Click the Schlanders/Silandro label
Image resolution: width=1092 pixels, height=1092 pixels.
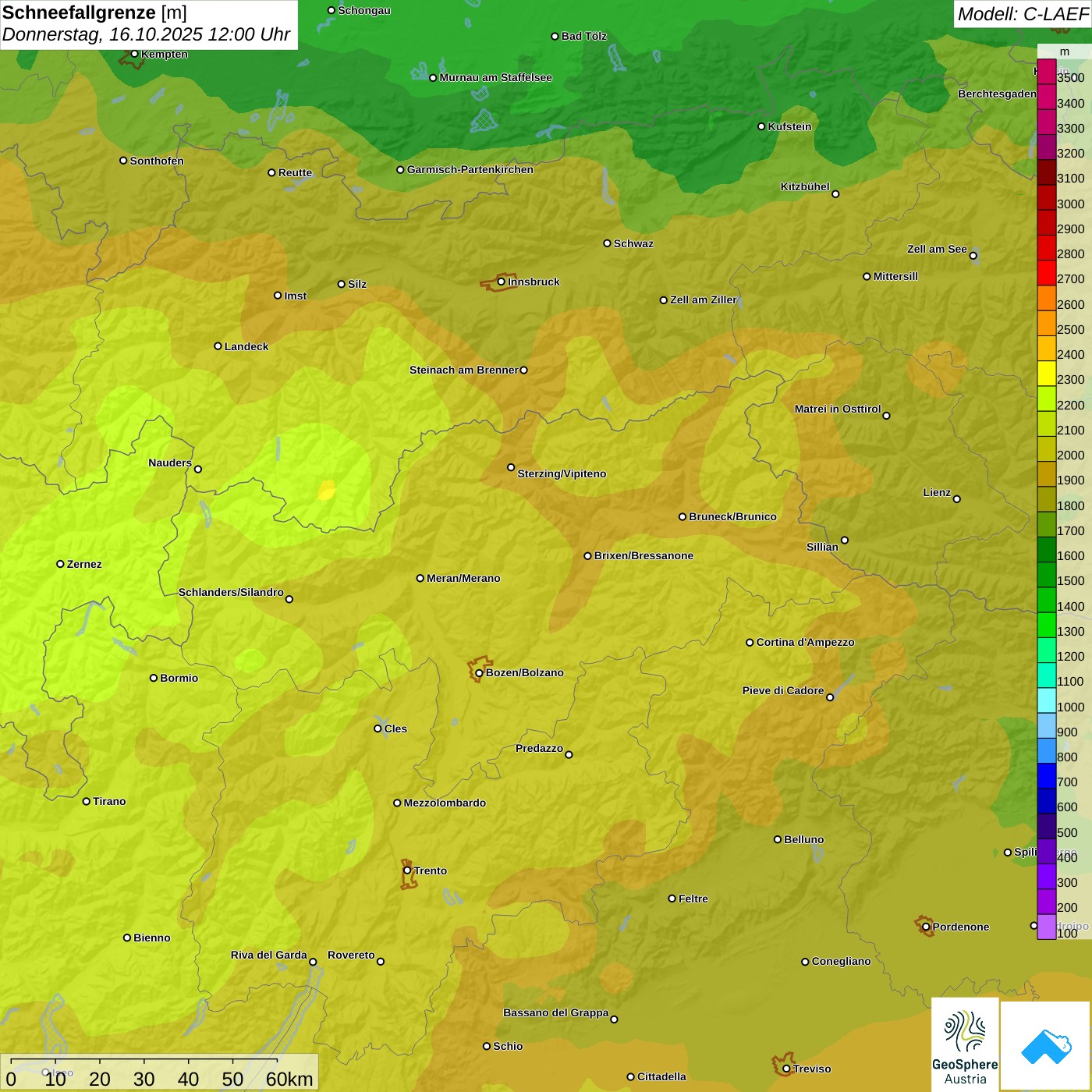point(231,592)
